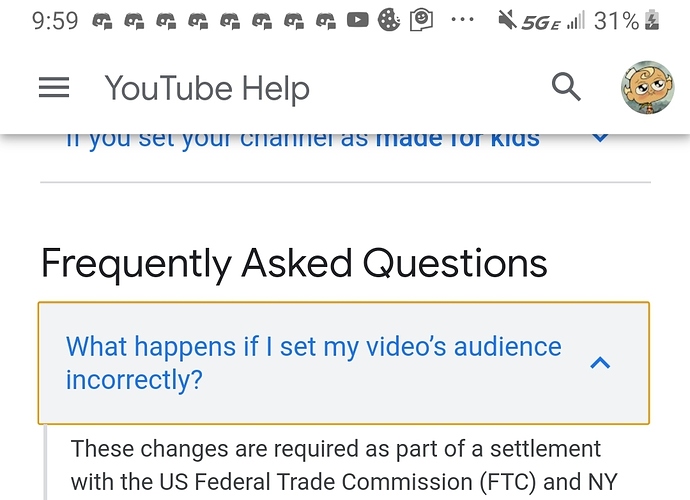Toggle 'What happens if I set' question
This screenshot has width=690, height=500.
313,363
